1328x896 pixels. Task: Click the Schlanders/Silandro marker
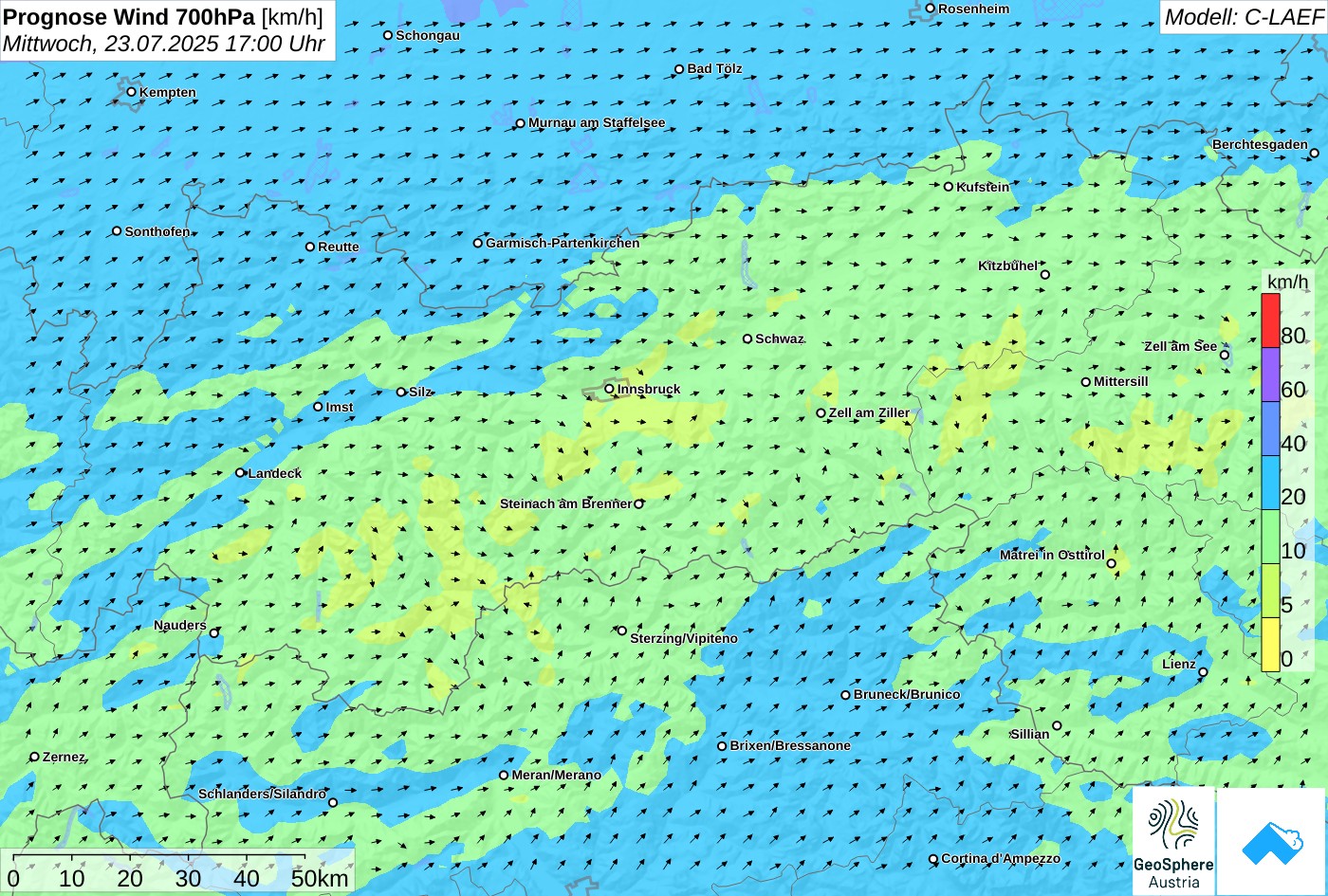coord(332,802)
